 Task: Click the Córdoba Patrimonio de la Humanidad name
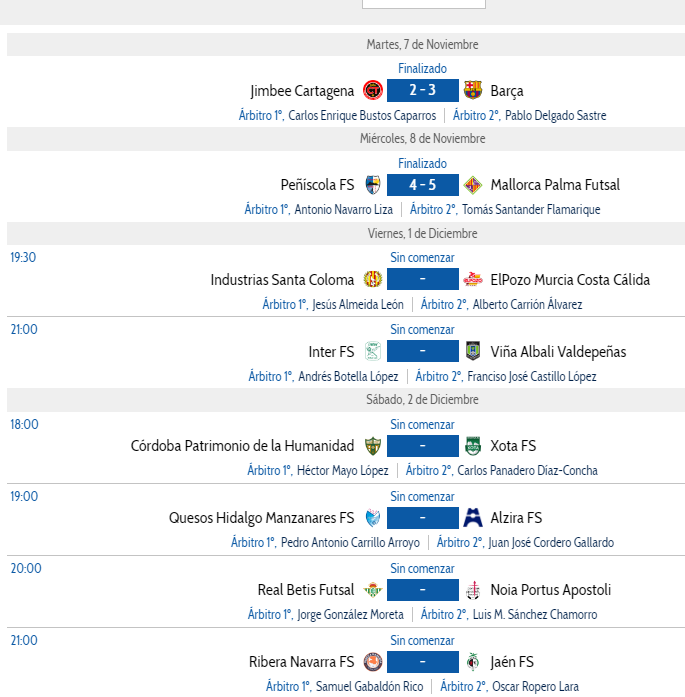[x=242, y=445]
